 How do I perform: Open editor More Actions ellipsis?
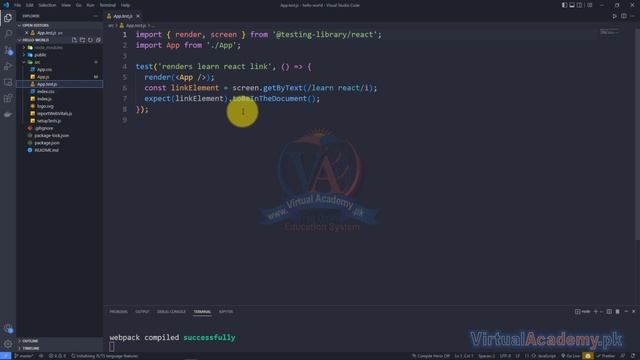coord(632,16)
